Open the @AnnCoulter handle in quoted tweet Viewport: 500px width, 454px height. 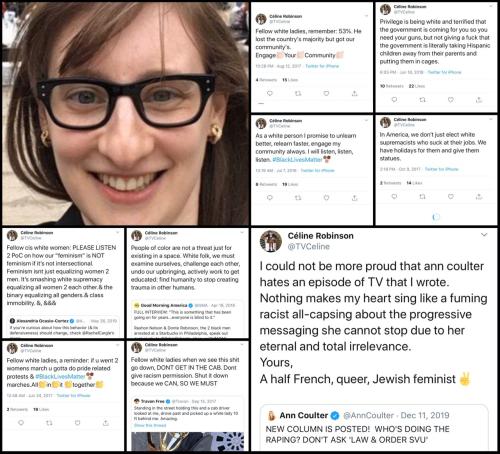[368, 415]
